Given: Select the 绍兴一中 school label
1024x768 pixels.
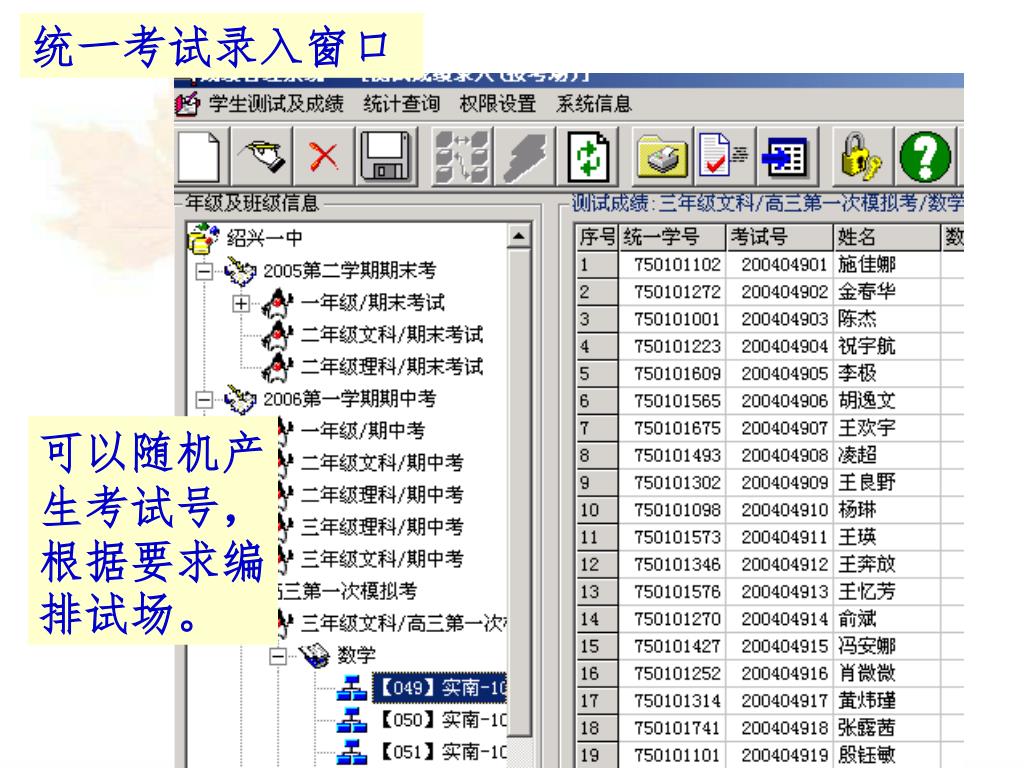Looking at the screenshot, I should (x=264, y=238).
